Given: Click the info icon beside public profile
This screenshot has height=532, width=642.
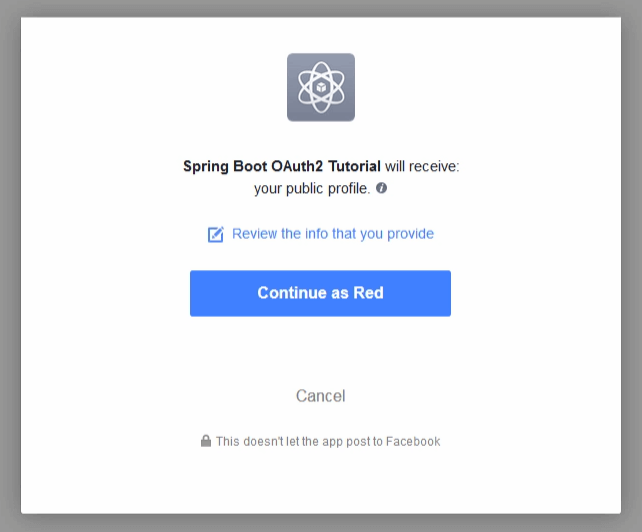Looking at the screenshot, I should coord(381,188).
